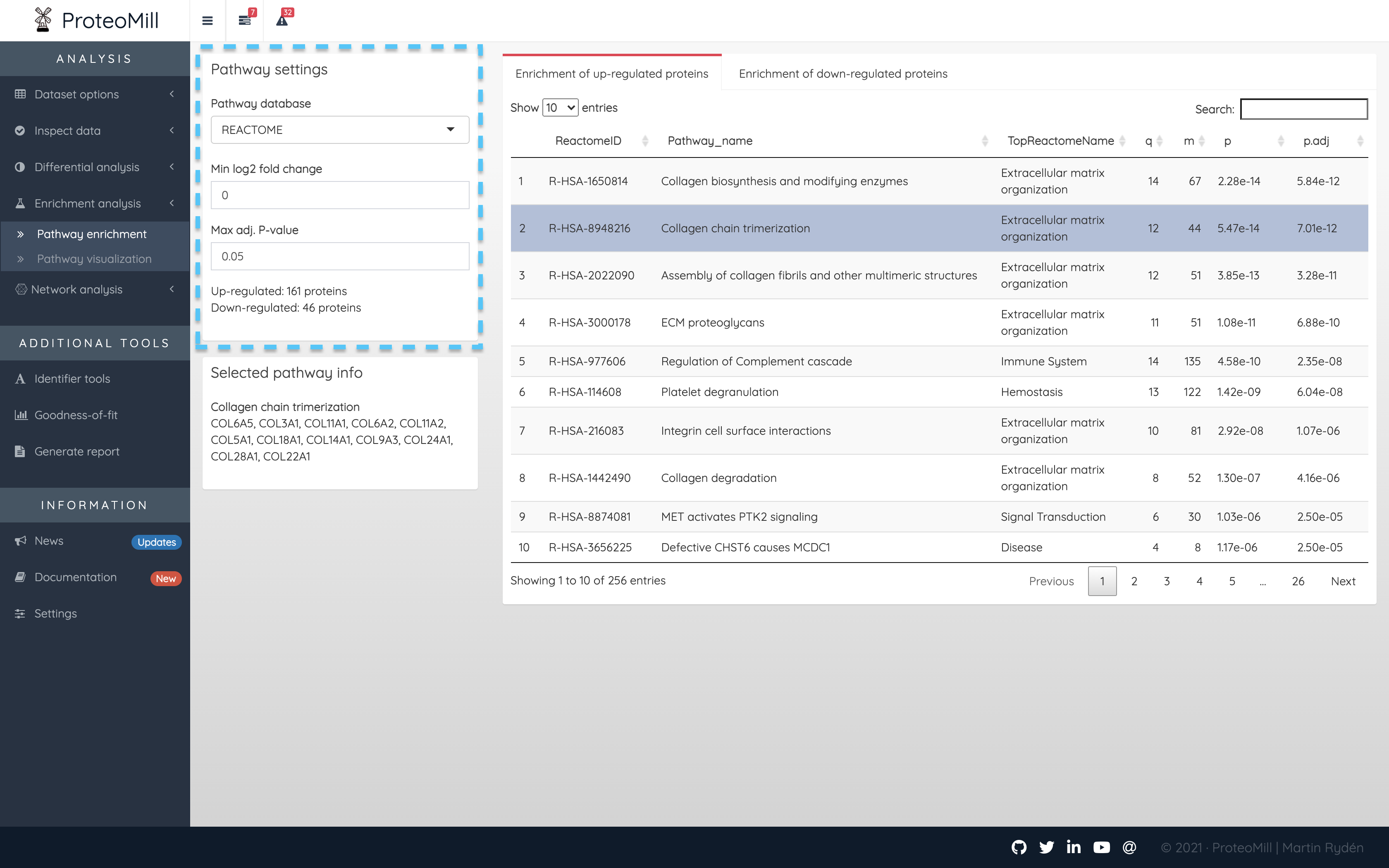
Task: Open the warnings icon with badge 32
Action: coord(282,21)
